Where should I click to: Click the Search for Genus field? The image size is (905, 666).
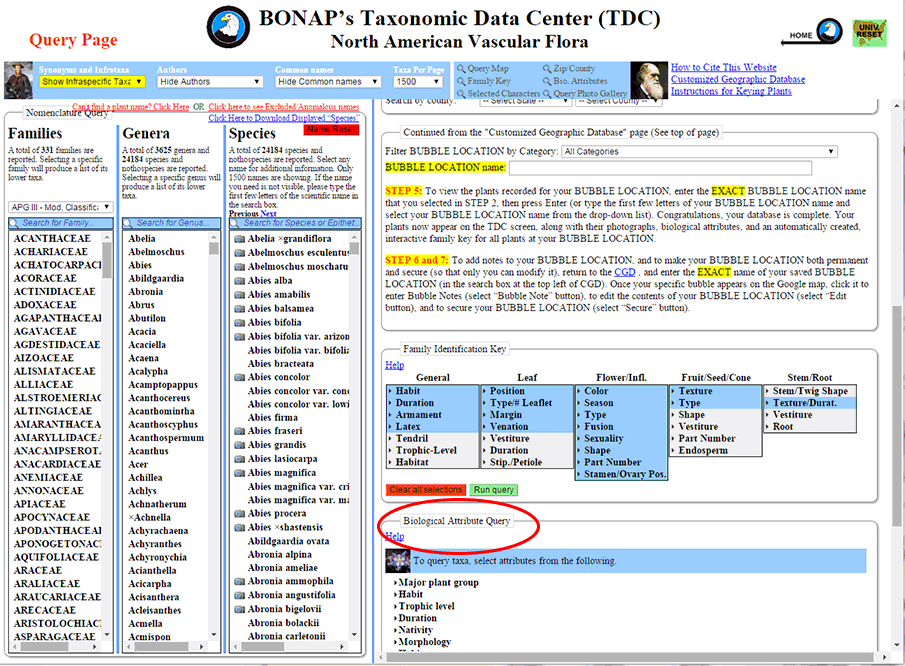click(168, 222)
